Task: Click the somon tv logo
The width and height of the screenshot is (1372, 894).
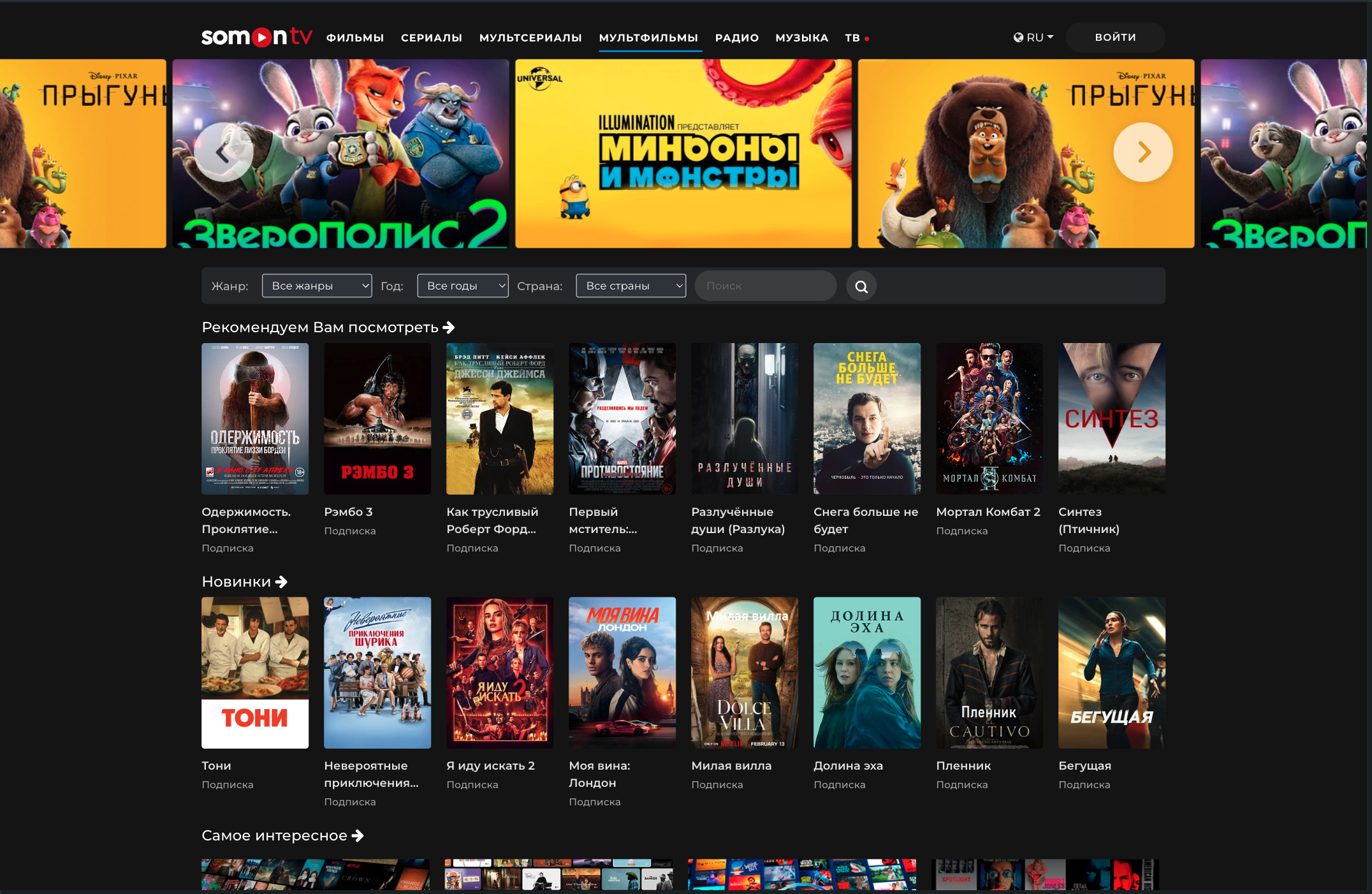Action: pos(257,37)
